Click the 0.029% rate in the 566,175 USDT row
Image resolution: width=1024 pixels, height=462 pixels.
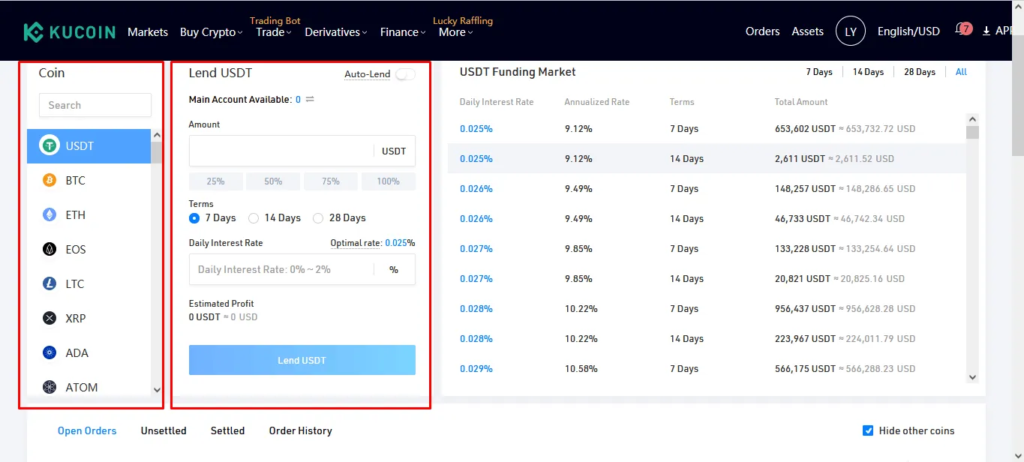pyautogui.click(x=476, y=369)
